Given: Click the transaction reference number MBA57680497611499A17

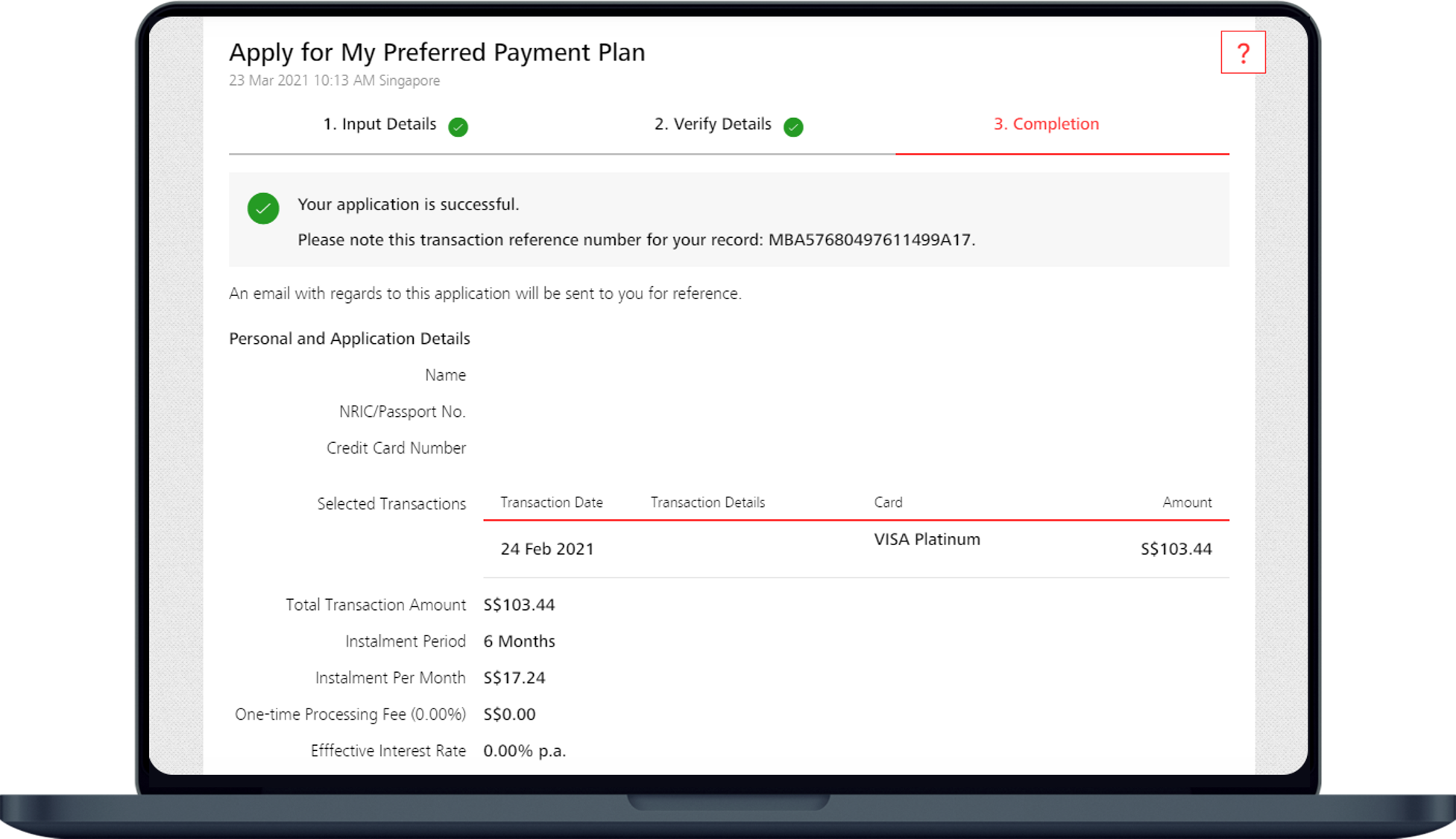Looking at the screenshot, I should pos(869,240).
